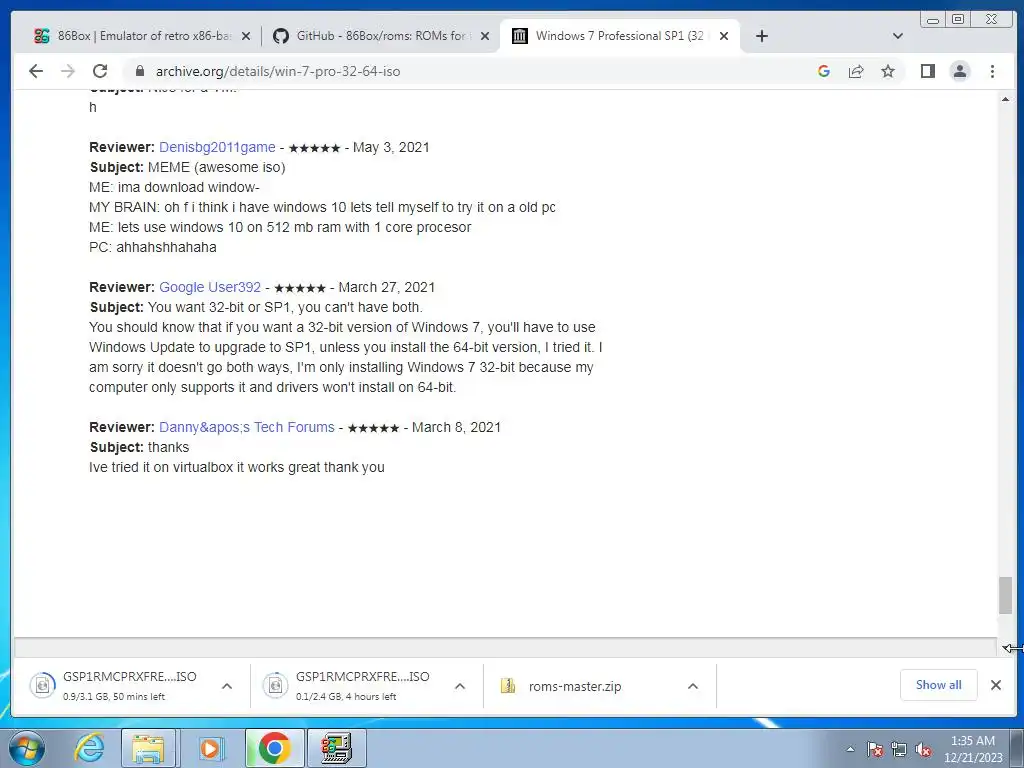Open the Windows Start menu
This screenshot has height=768, width=1024.
26,748
